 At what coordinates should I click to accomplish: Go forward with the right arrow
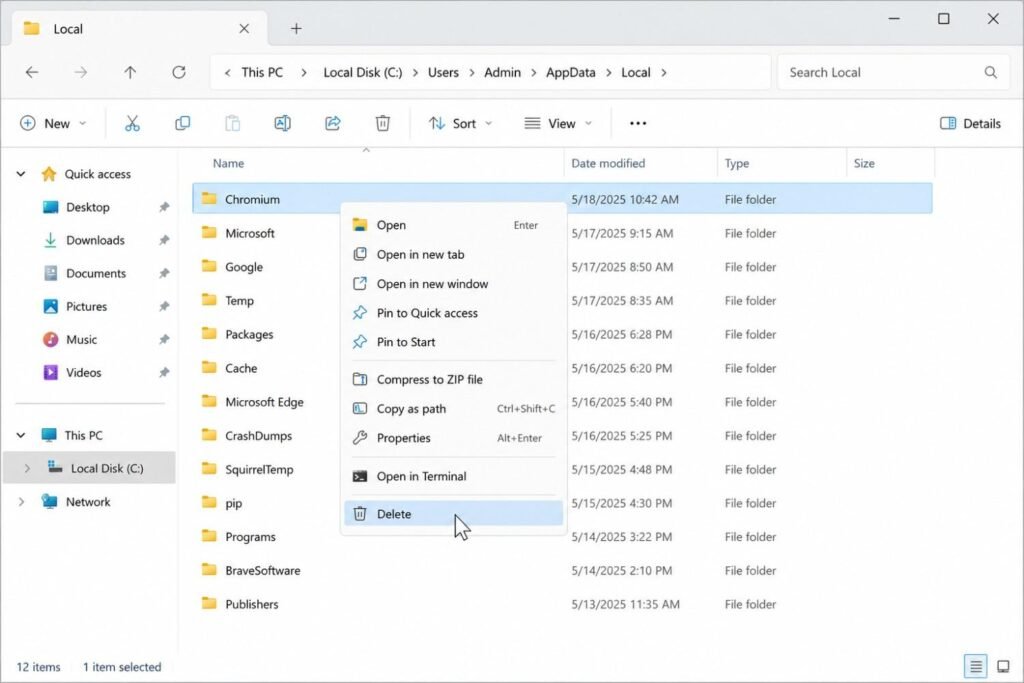click(81, 72)
